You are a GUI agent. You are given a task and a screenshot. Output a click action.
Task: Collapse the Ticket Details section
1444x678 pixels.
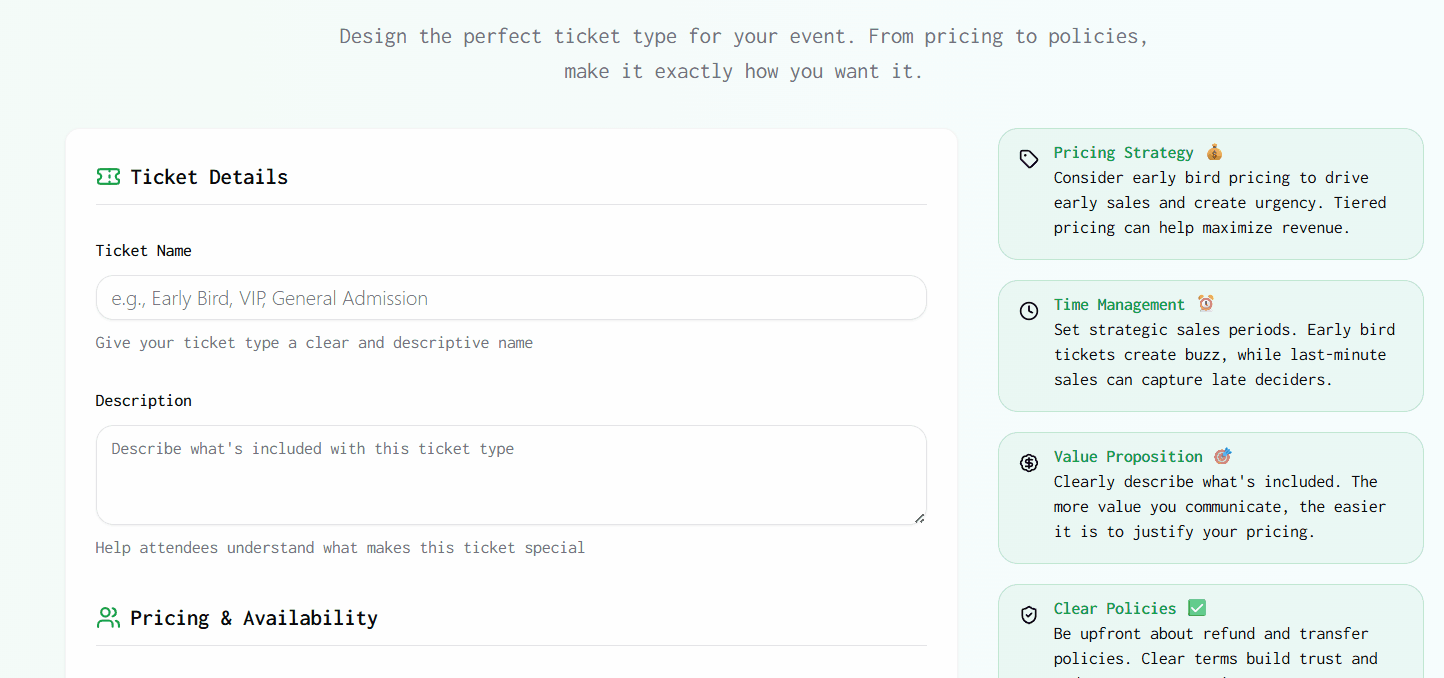(209, 176)
